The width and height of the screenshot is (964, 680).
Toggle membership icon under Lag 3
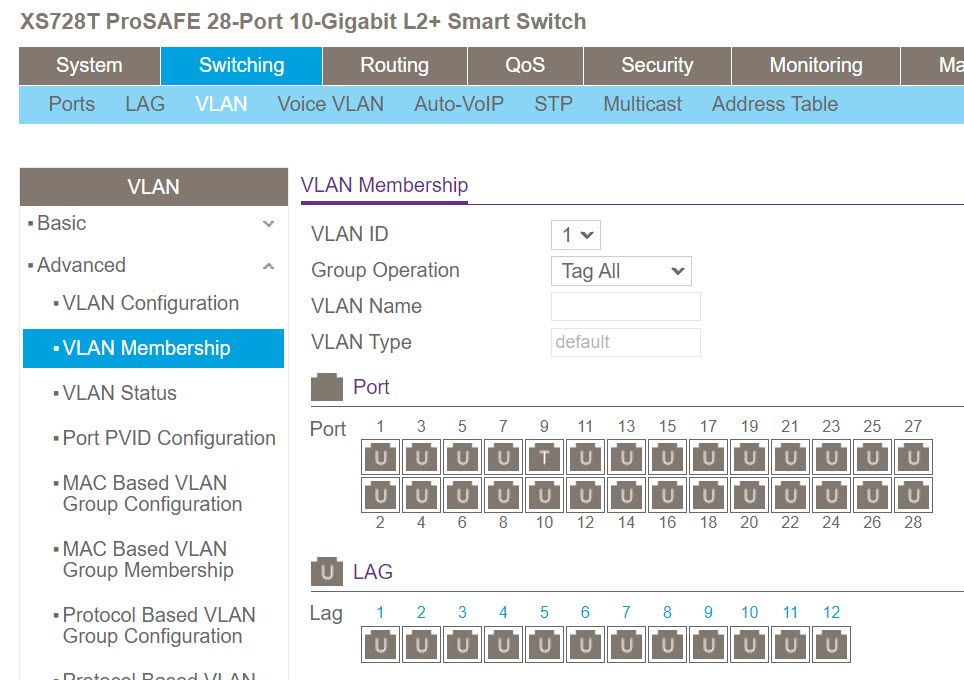click(462, 644)
